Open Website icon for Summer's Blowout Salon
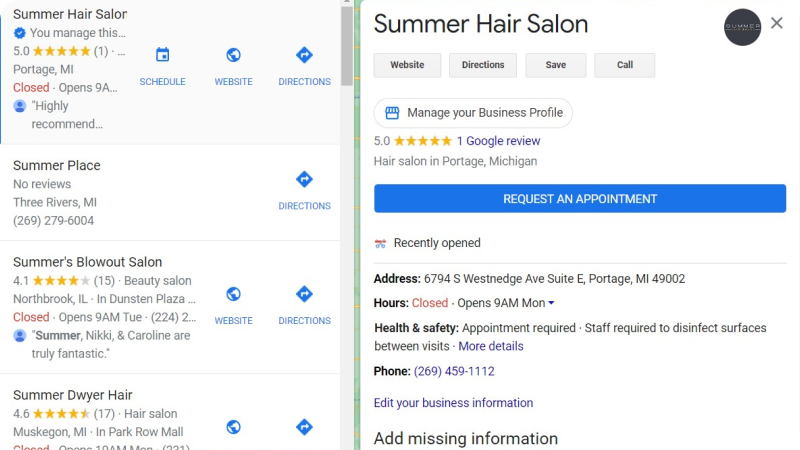 pos(233,306)
